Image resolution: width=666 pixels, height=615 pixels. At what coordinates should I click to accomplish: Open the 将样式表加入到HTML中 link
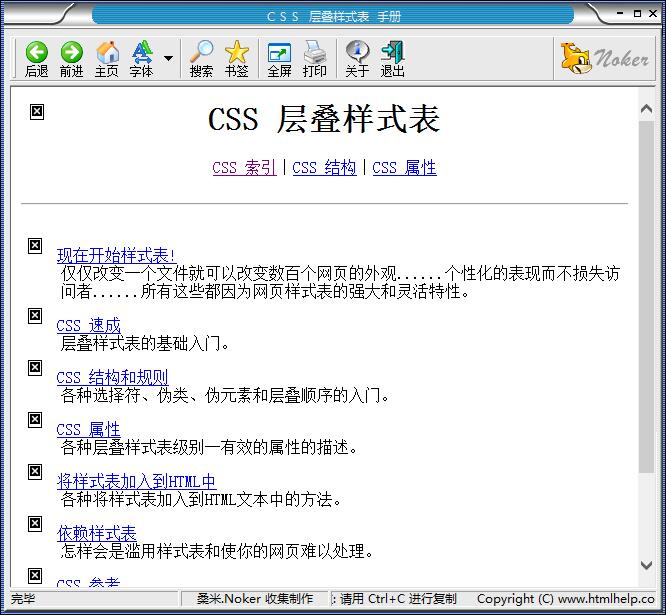(136, 481)
